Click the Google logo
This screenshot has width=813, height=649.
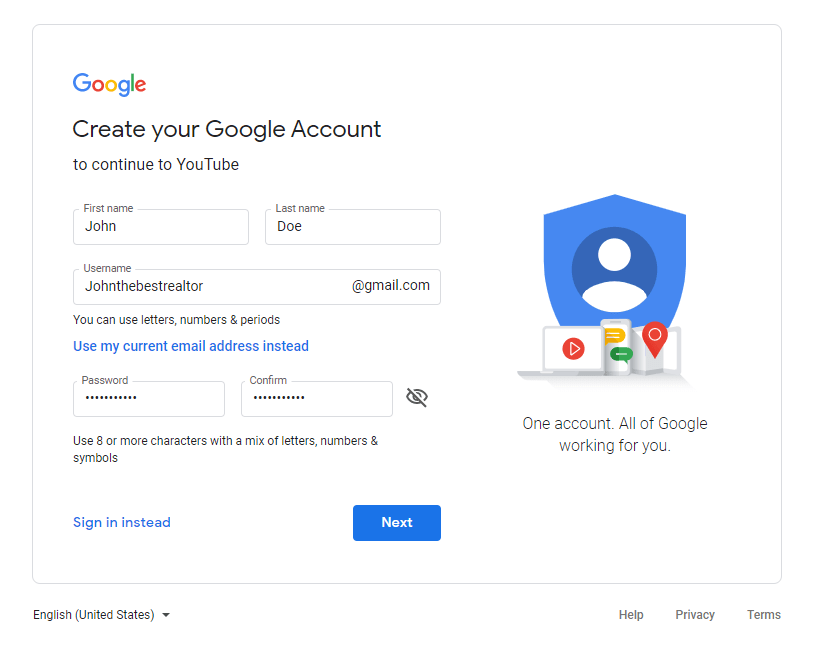[109, 85]
